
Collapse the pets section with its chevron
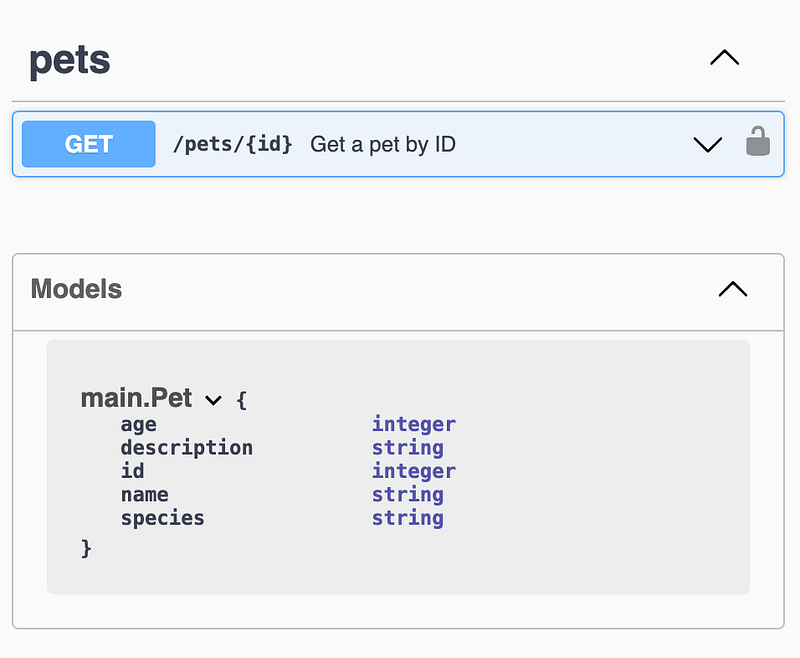pos(724,58)
